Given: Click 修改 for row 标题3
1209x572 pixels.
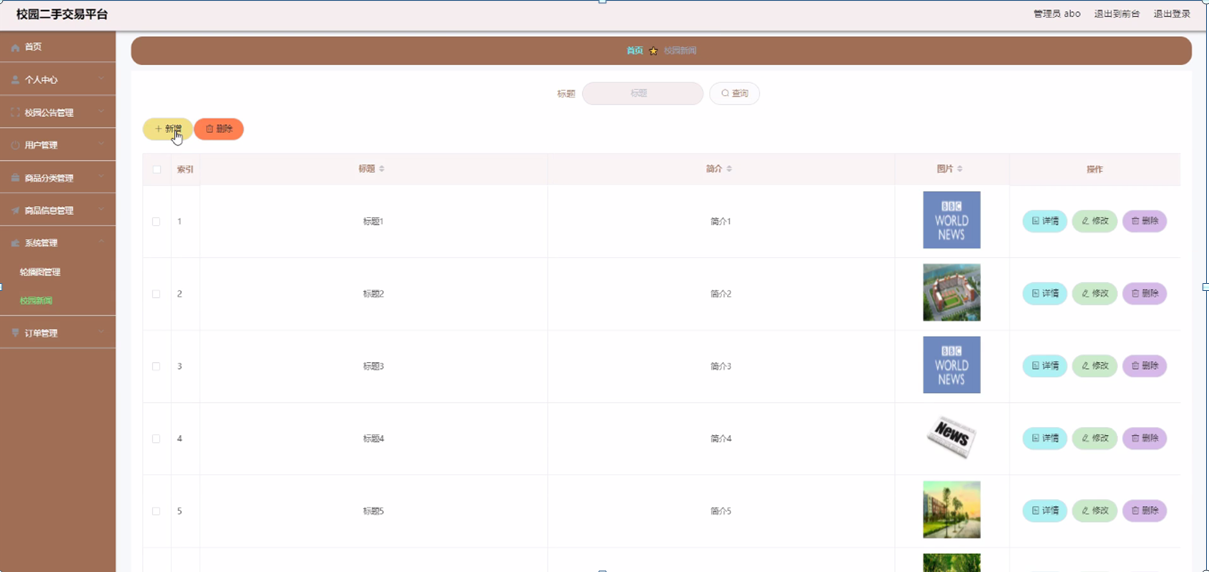Looking at the screenshot, I should [1095, 366].
